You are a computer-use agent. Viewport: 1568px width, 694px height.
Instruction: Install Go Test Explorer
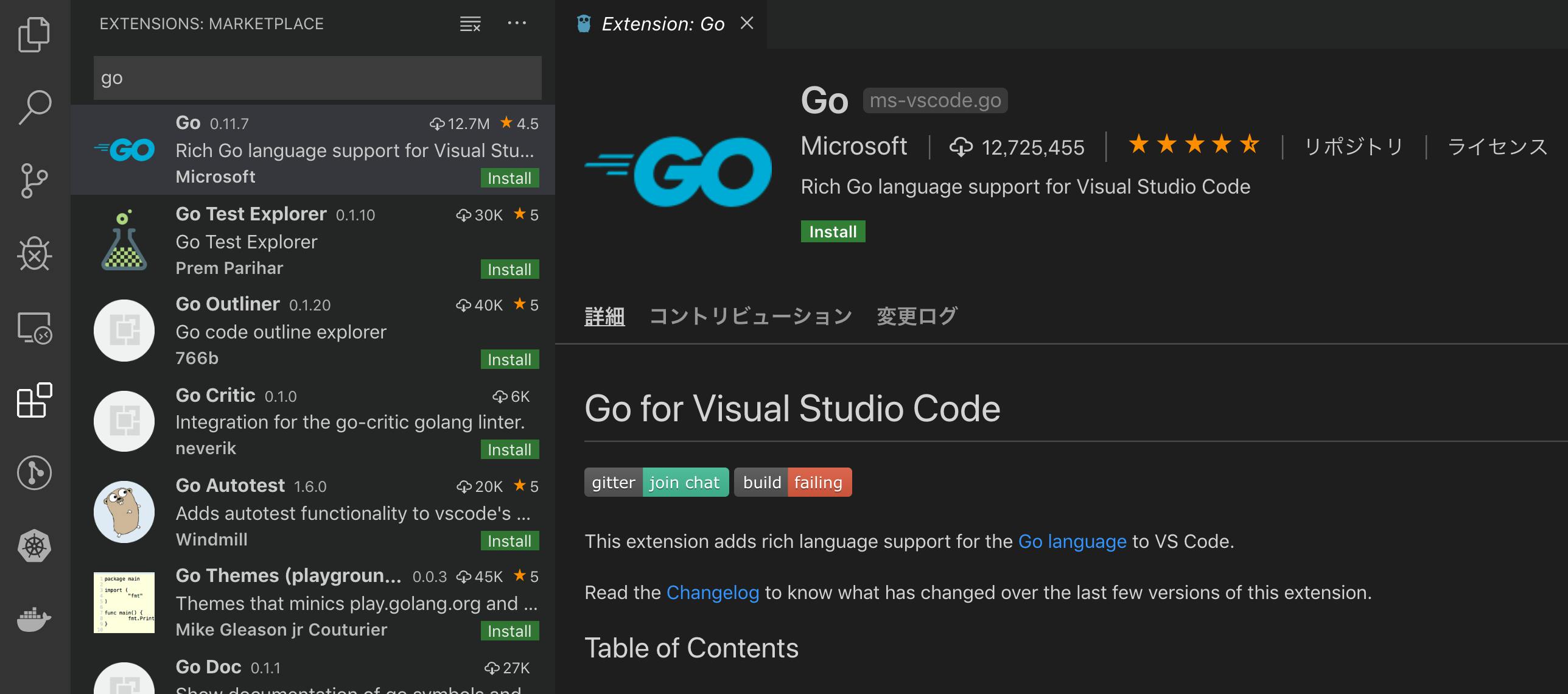[x=509, y=270]
